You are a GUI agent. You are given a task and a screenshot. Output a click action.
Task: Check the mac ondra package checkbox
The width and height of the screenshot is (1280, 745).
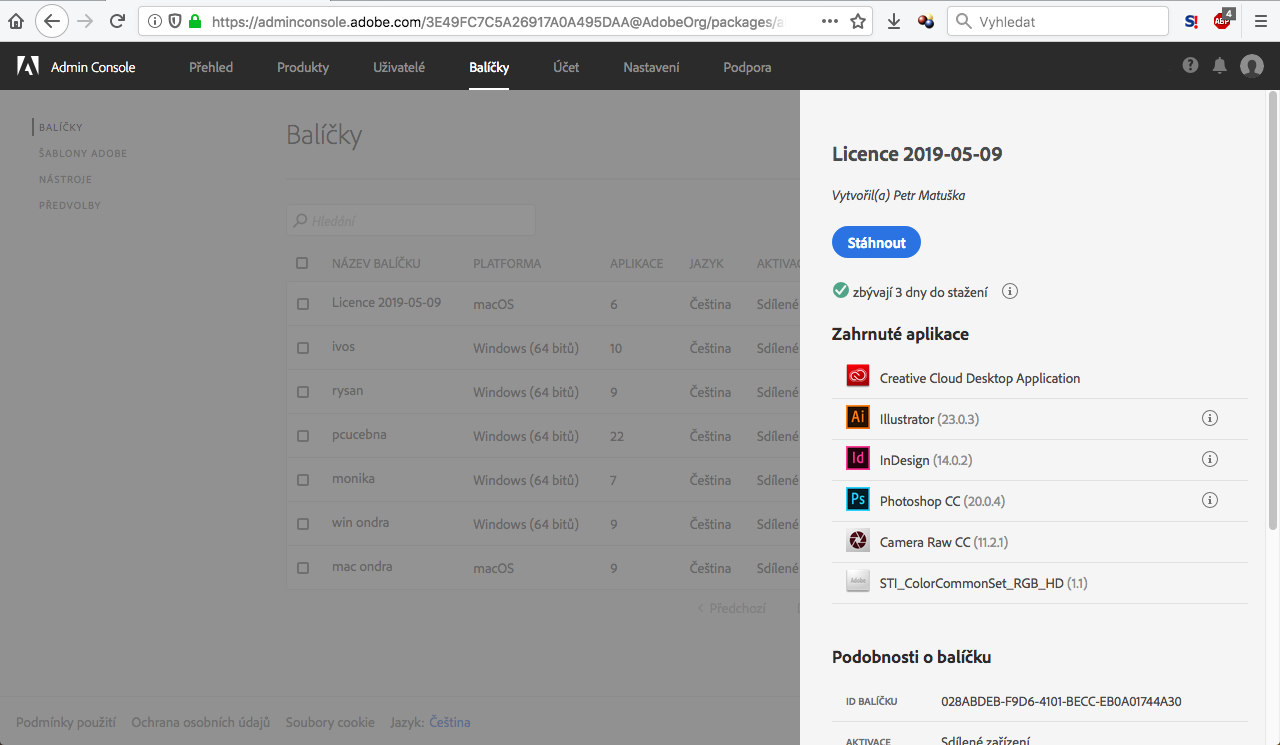(x=302, y=568)
